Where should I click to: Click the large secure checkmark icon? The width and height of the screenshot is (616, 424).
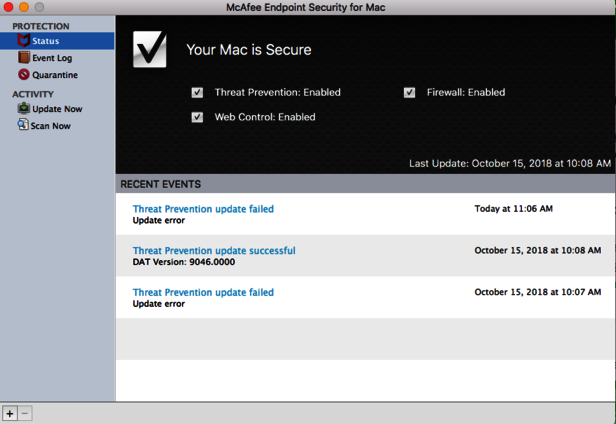150,50
